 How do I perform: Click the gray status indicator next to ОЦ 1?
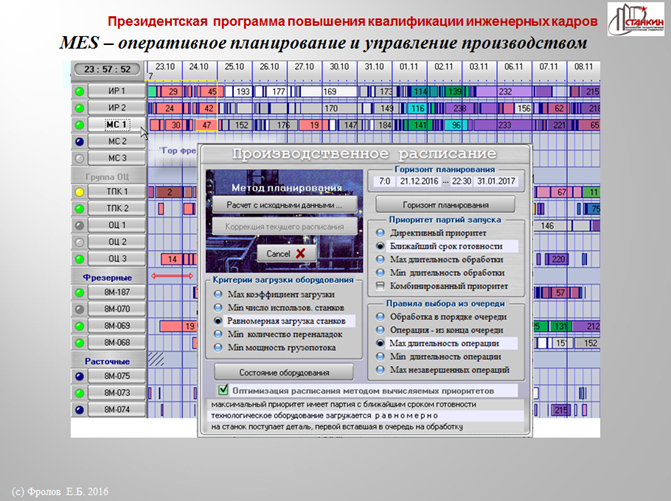[80, 226]
